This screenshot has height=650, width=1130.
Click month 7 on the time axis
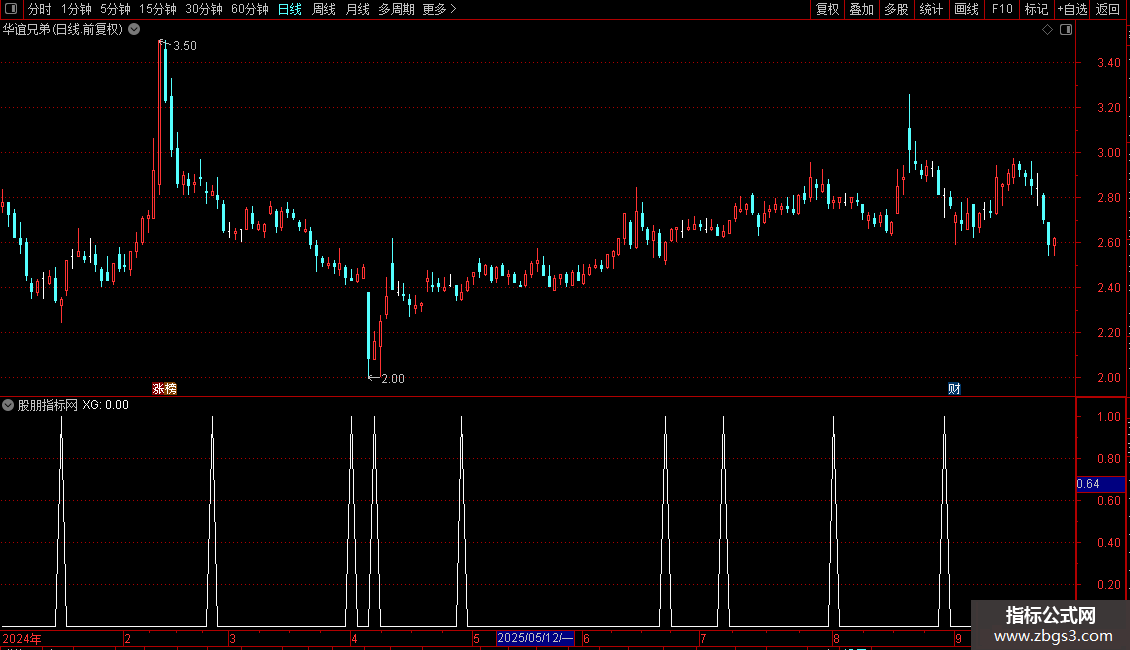[x=703, y=638]
